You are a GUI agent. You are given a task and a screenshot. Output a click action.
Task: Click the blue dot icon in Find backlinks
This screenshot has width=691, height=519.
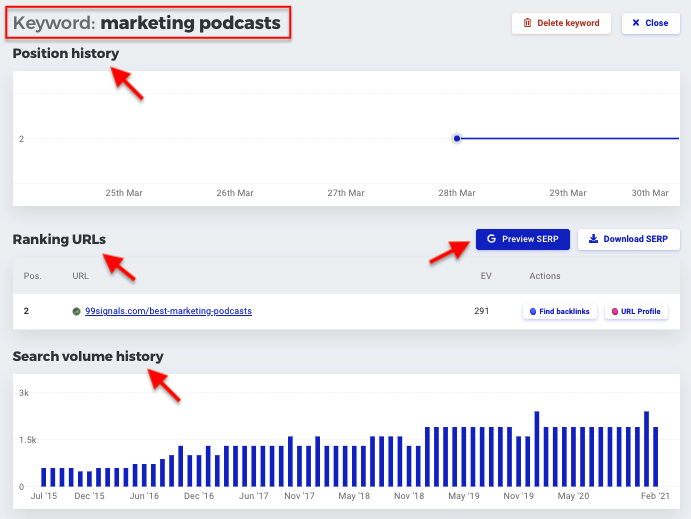533,311
